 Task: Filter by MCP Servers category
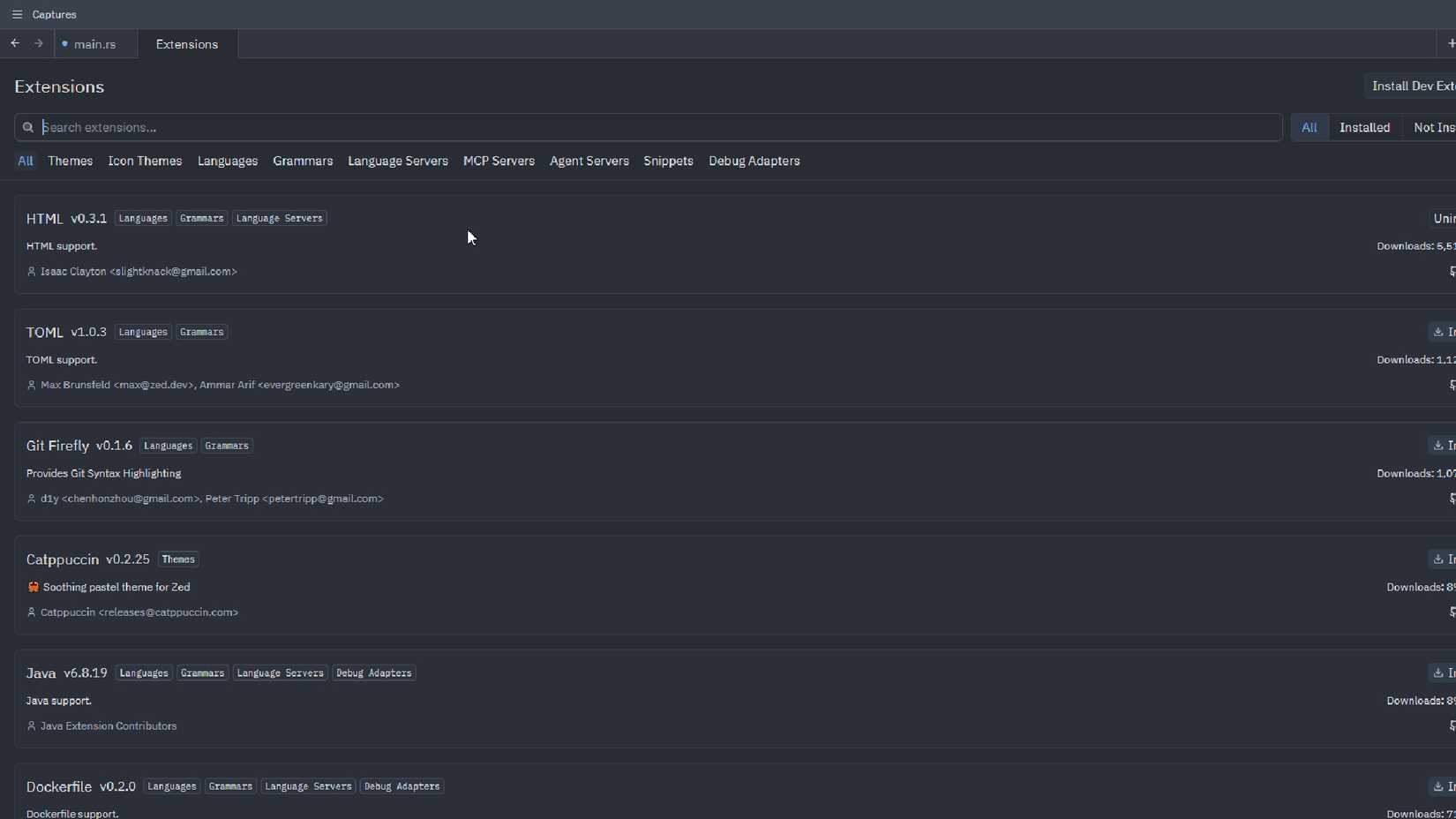[x=499, y=161]
